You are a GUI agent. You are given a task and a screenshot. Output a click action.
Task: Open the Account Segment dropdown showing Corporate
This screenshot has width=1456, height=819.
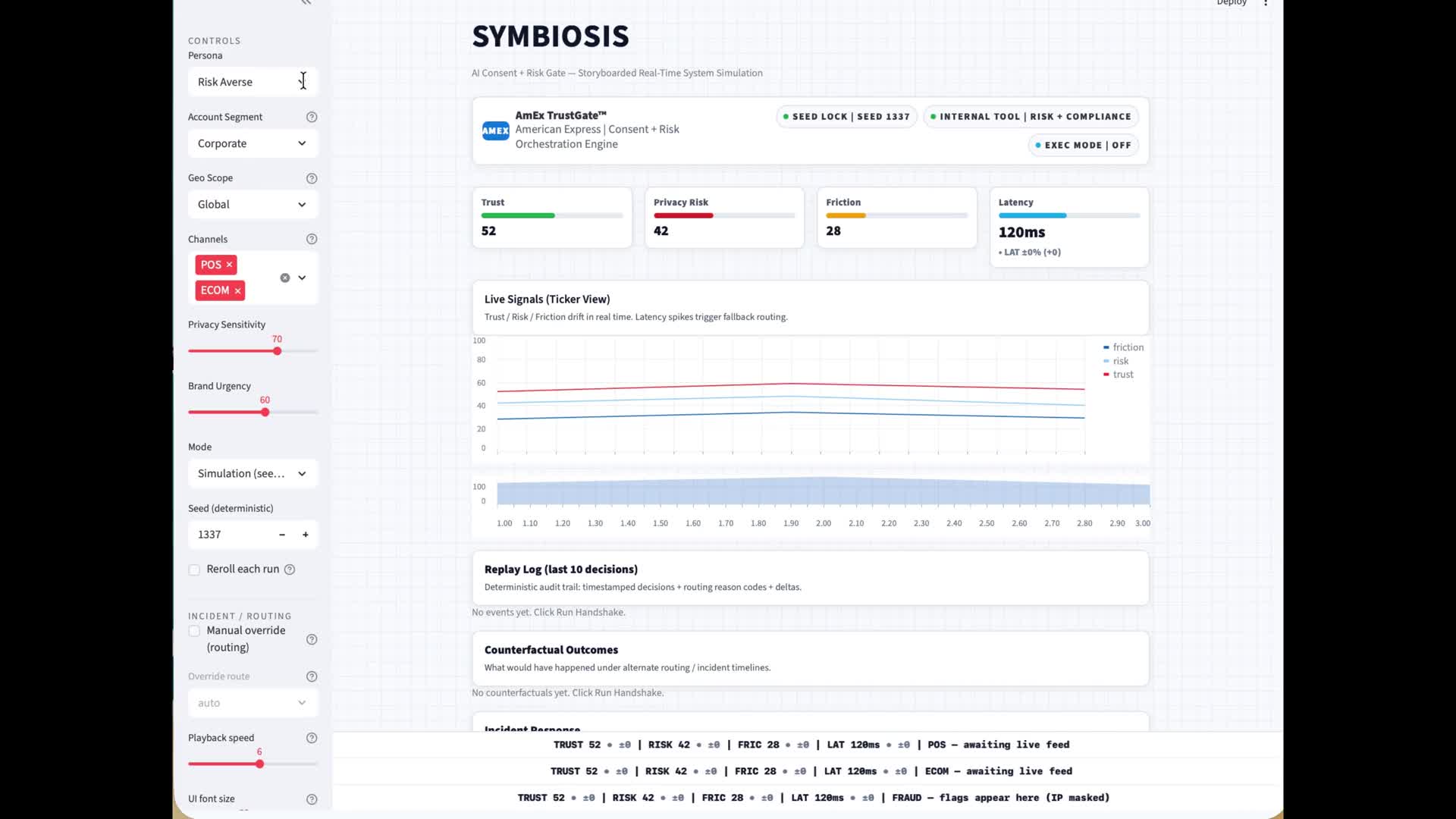(253, 143)
